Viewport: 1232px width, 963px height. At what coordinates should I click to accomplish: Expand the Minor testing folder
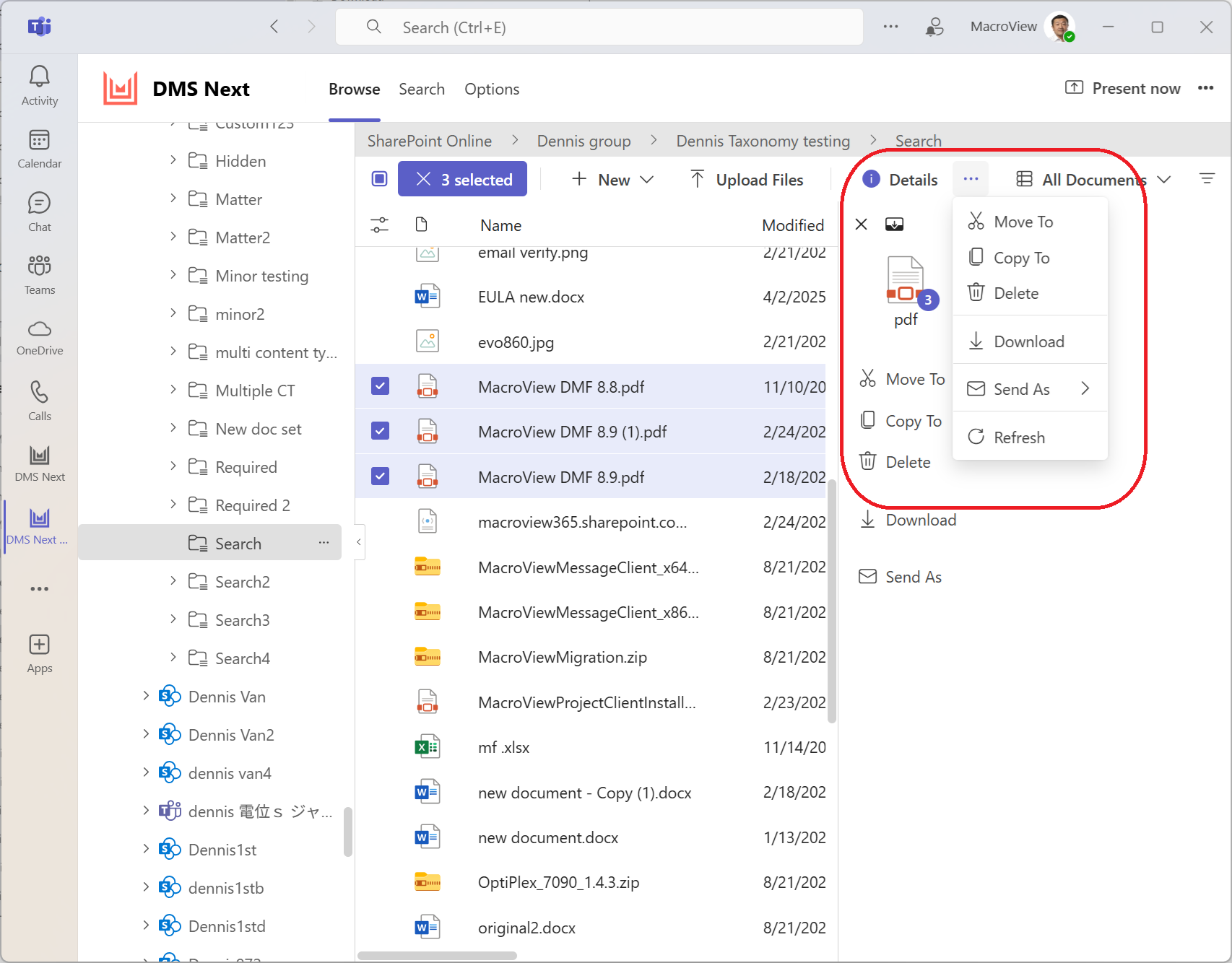tap(173, 274)
